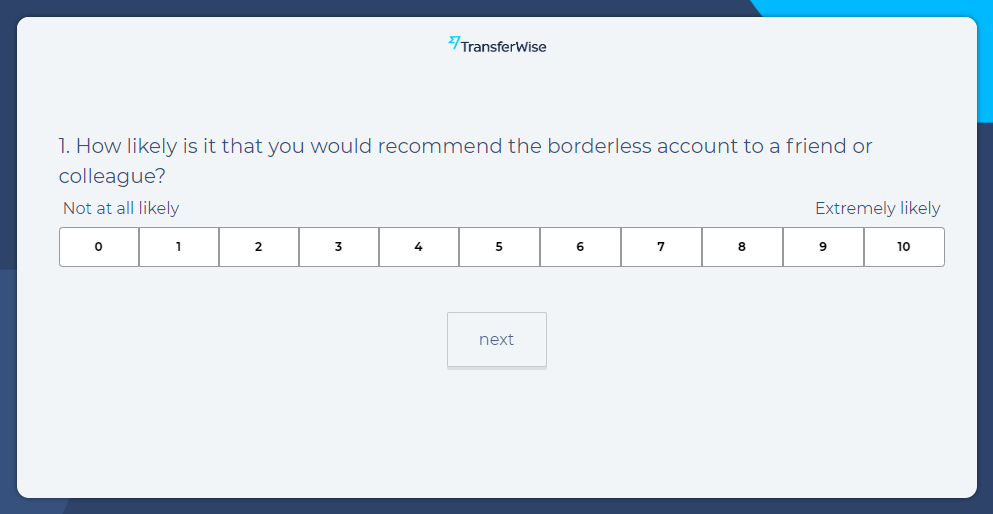Image resolution: width=993 pixels, height=514 pixels.
Task: Select the highest rating 10
Action: click(x=904, y=247)
